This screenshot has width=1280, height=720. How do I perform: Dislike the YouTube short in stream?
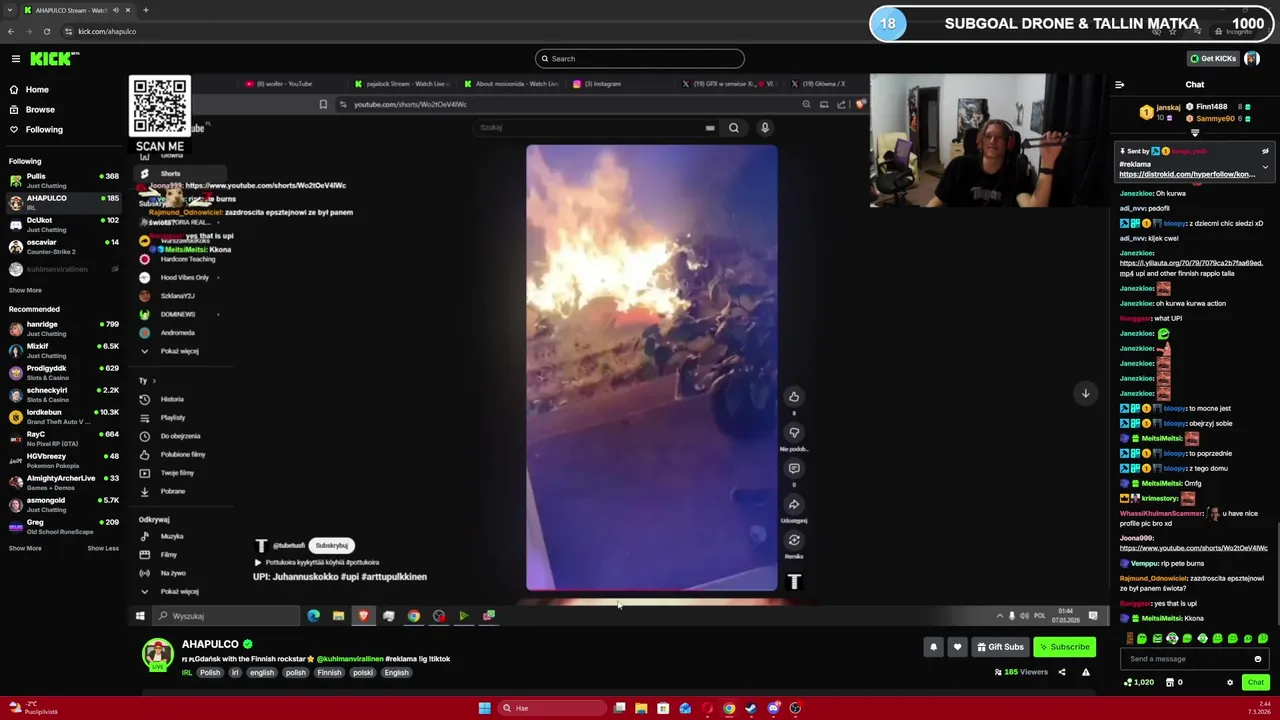(x=794, y=433)
